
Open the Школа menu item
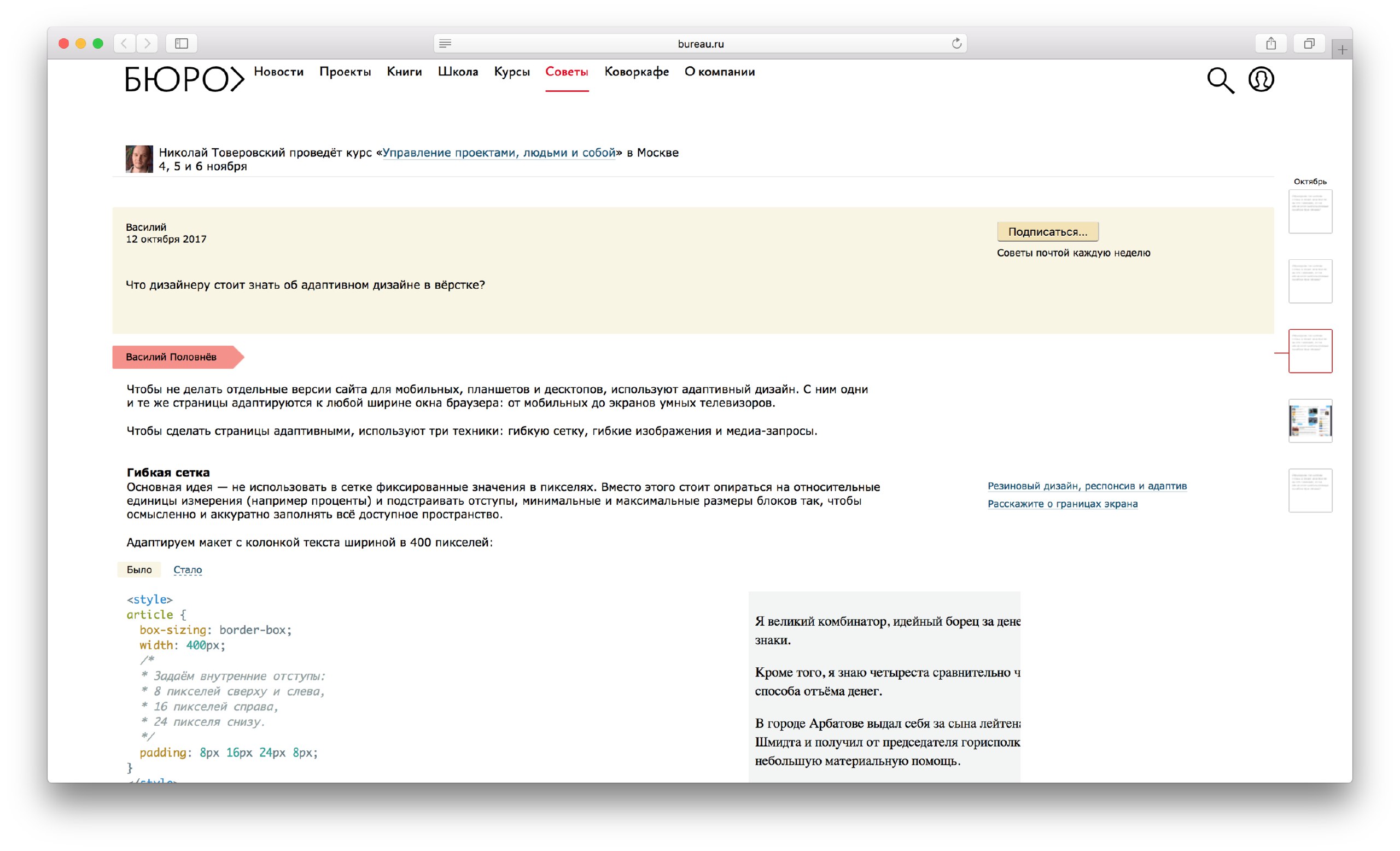tap(458, 72)
